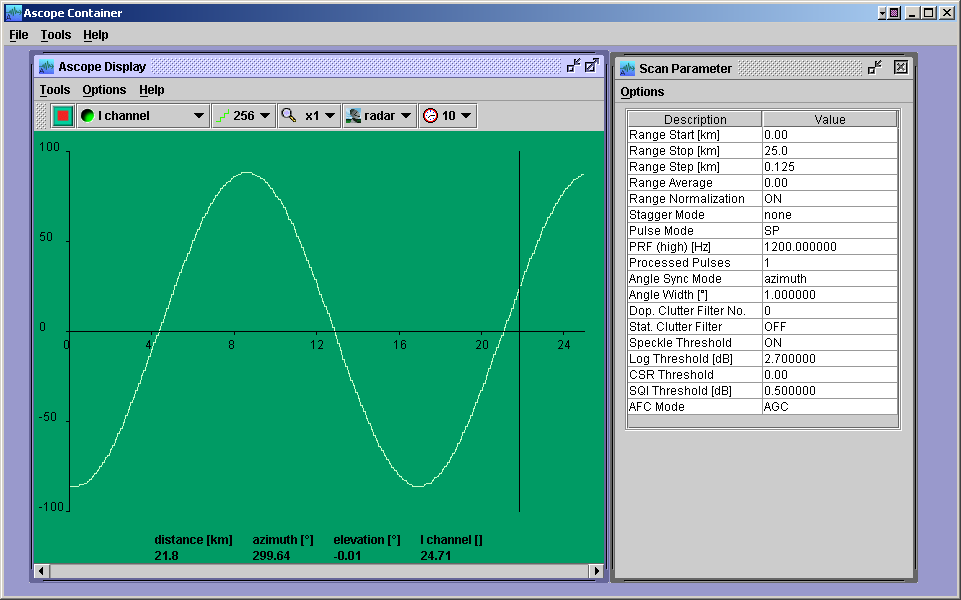Click the Ascope toolbar drag handle grip
The height and width of the screenshot is (600, 961).
coord(41,116)
